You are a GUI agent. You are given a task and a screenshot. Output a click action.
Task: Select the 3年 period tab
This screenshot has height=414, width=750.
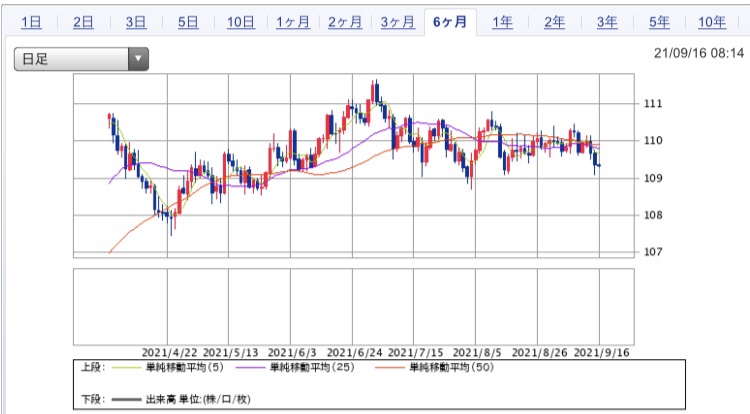607,22
